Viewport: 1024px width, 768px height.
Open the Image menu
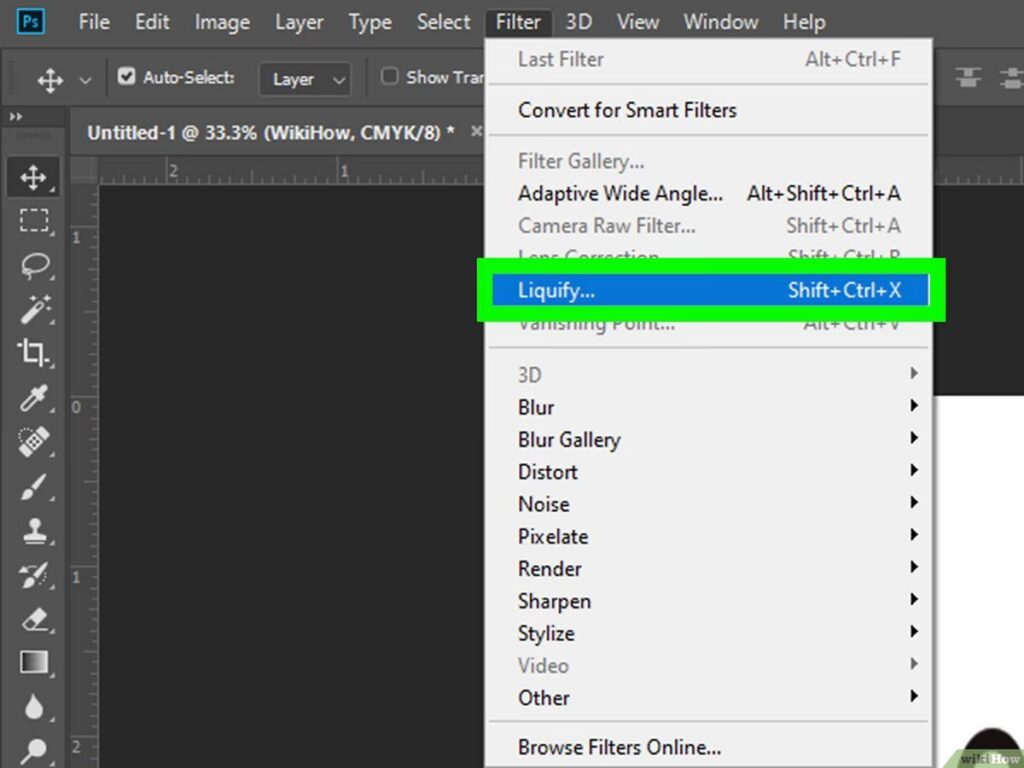tap(222, 21)
